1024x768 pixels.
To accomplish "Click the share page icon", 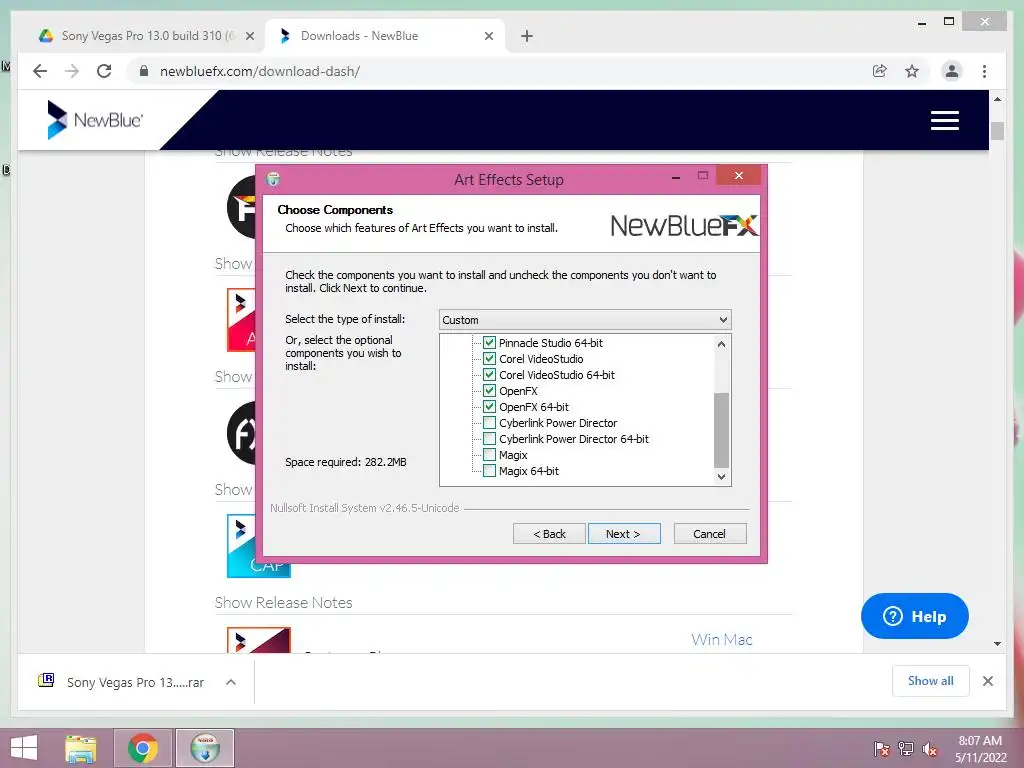I will (x=880, y=71).
